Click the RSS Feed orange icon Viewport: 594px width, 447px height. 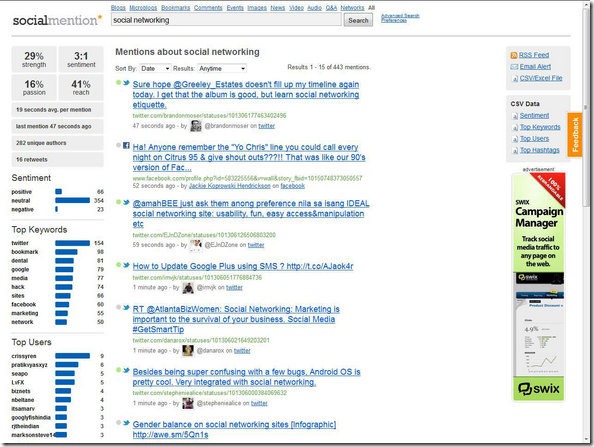[514, 55]
